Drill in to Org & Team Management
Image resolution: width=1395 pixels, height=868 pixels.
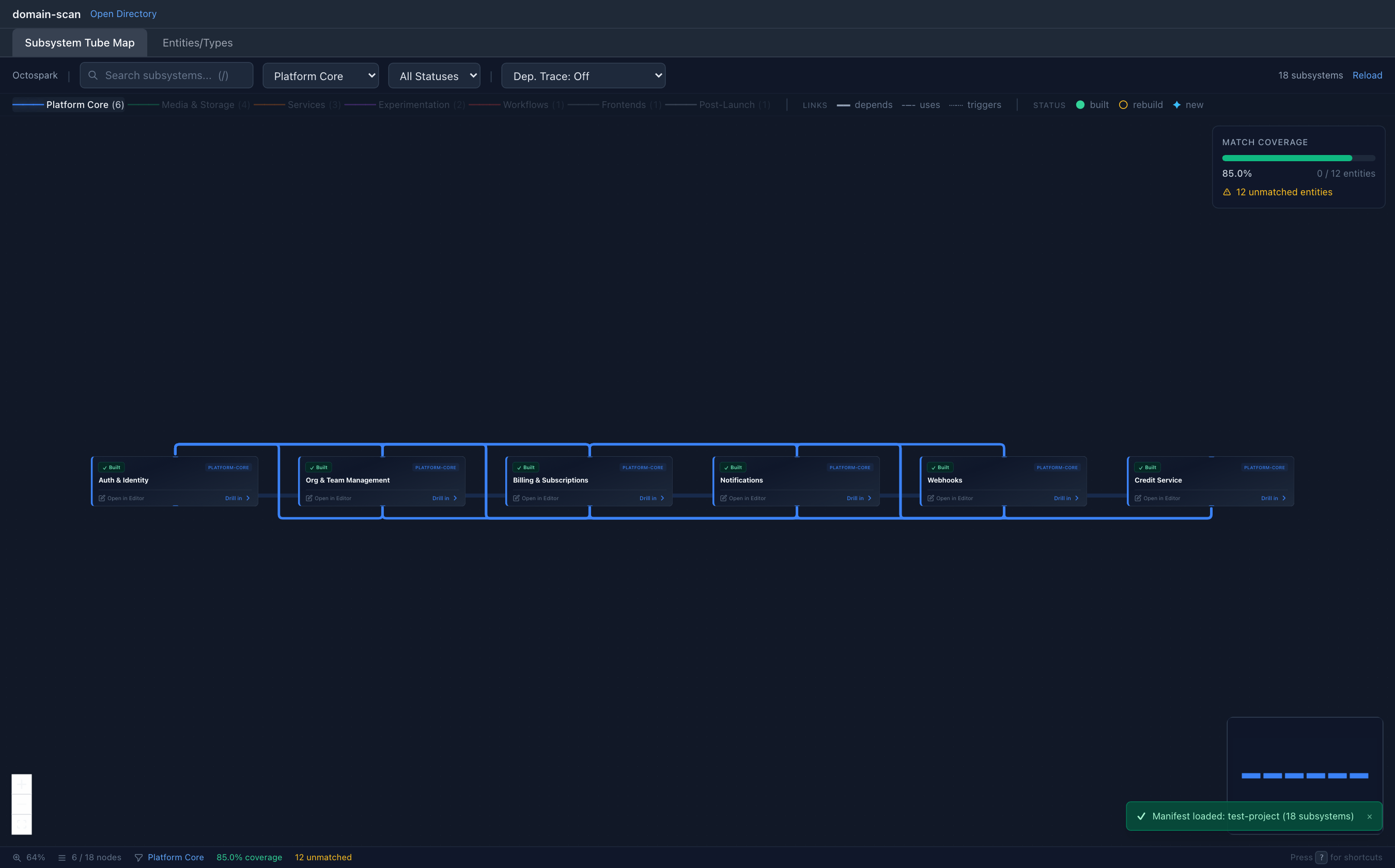[x=445, y=498]
